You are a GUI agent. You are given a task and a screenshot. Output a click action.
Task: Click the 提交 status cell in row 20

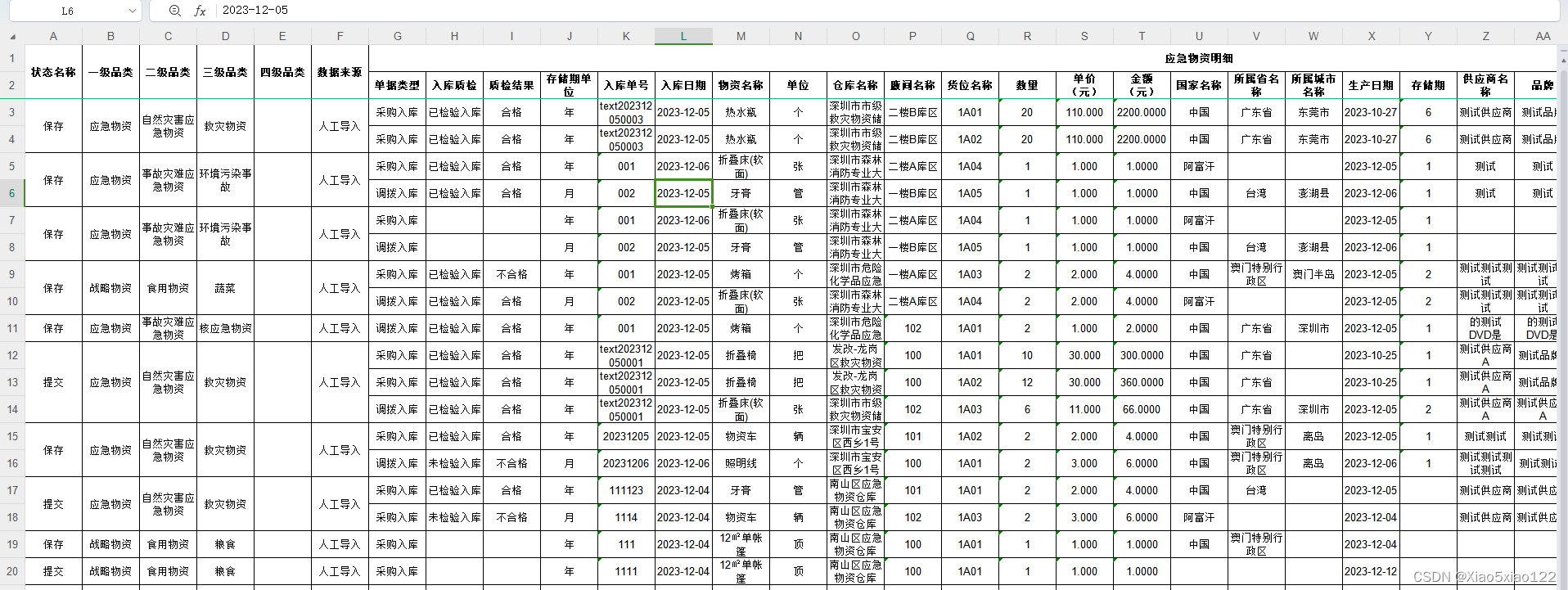click(x=53, y=571)
